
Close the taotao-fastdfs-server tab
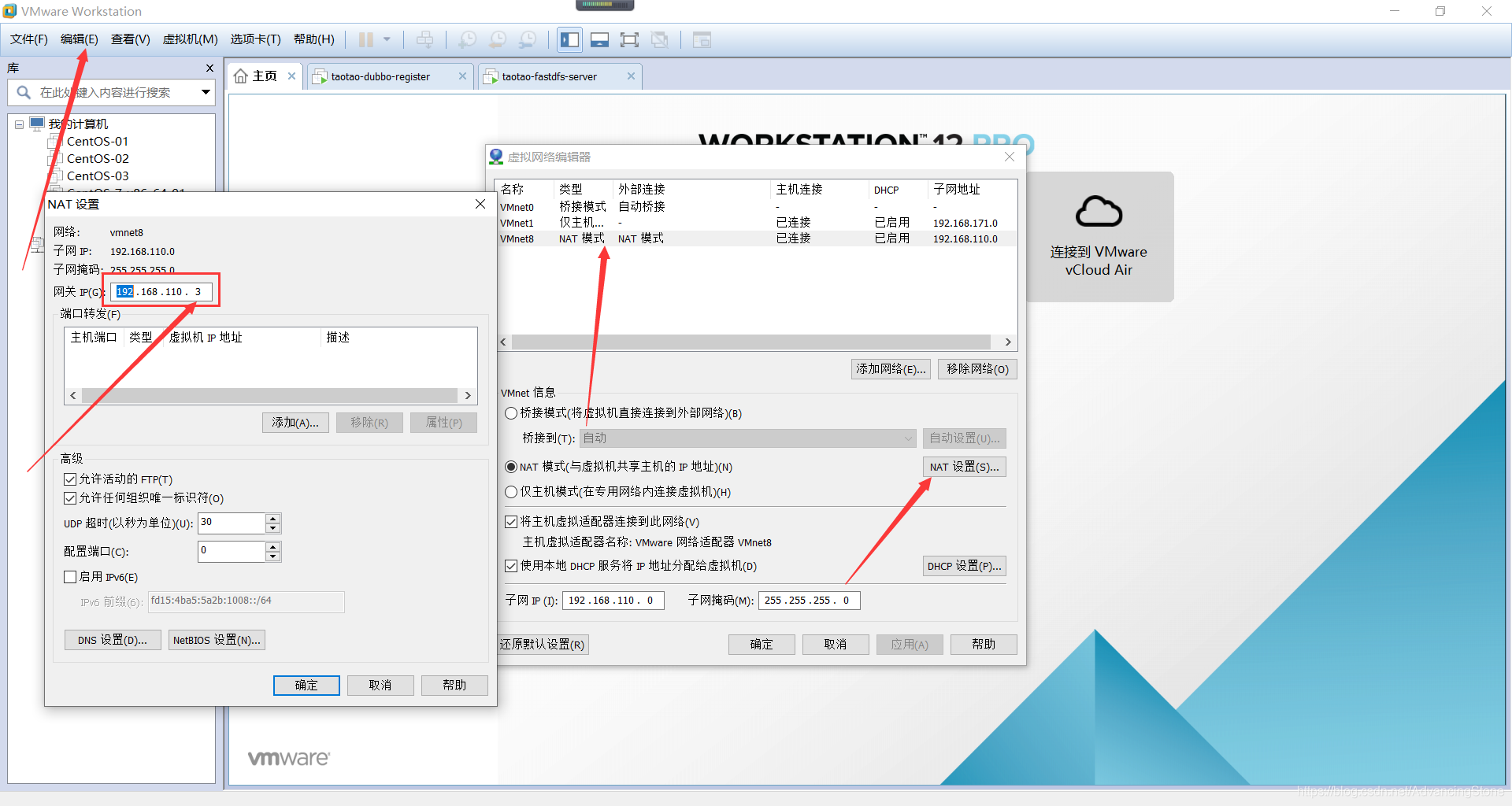pos(631,76)
